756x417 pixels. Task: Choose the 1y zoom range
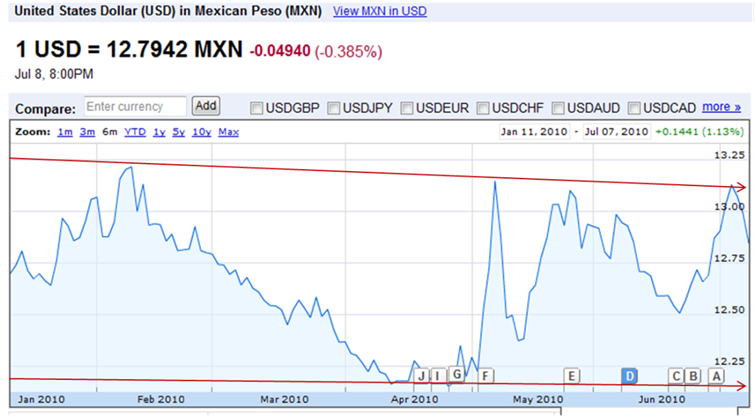tap(159, 132)
